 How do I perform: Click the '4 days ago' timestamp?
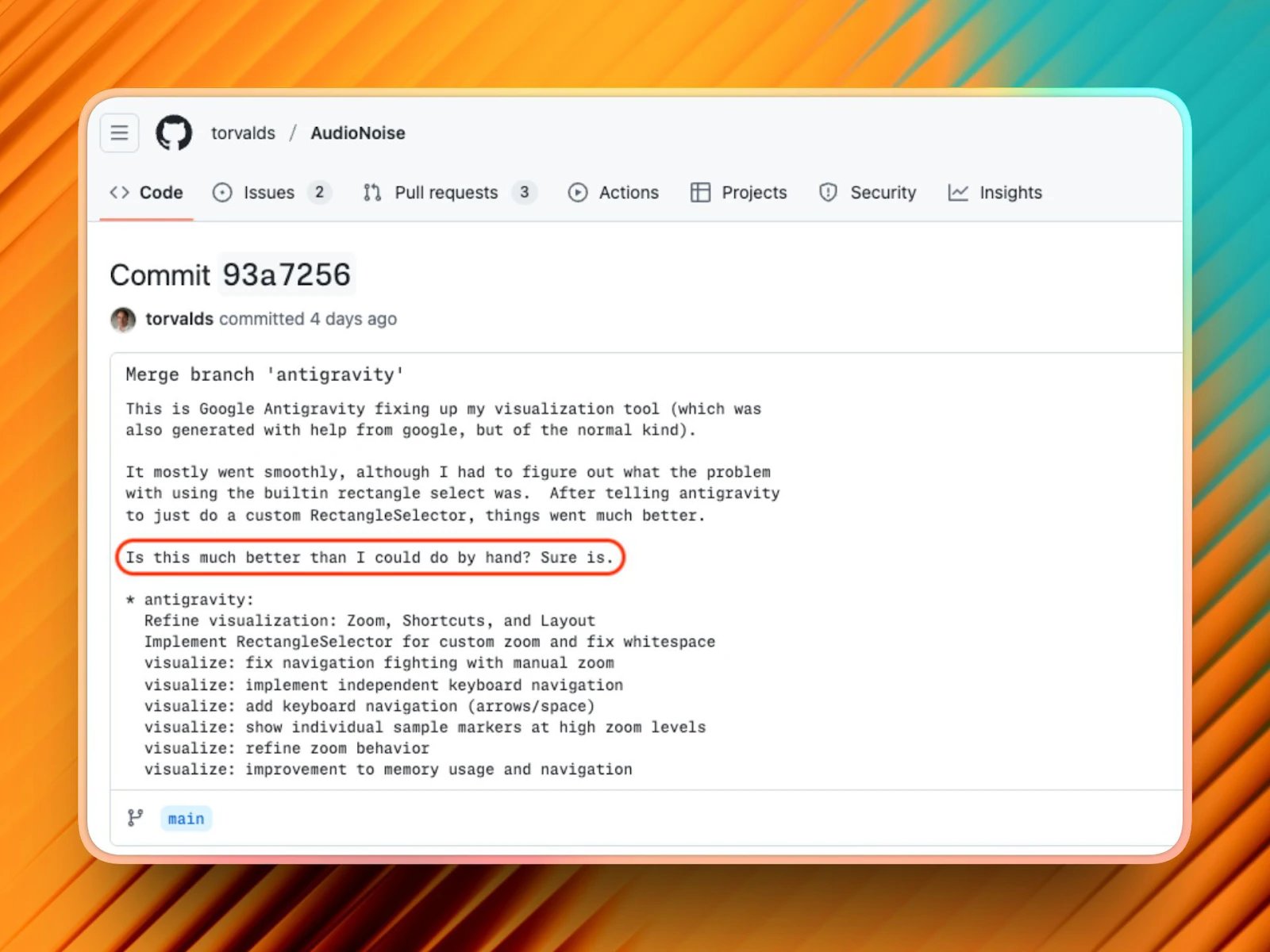[353, 318]
